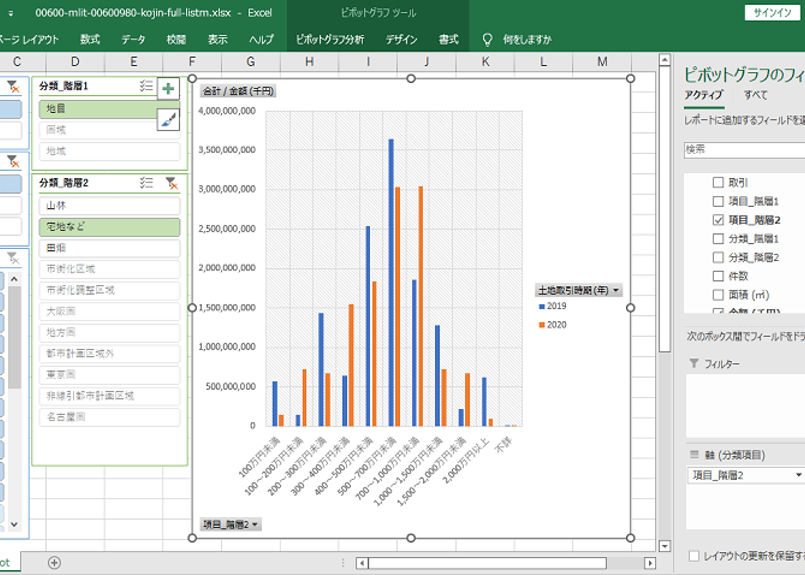The height and width of the screenshot is (575, 805).
Task: Clear filter on 分類_階層2 slicer
Action: point(171,183)
